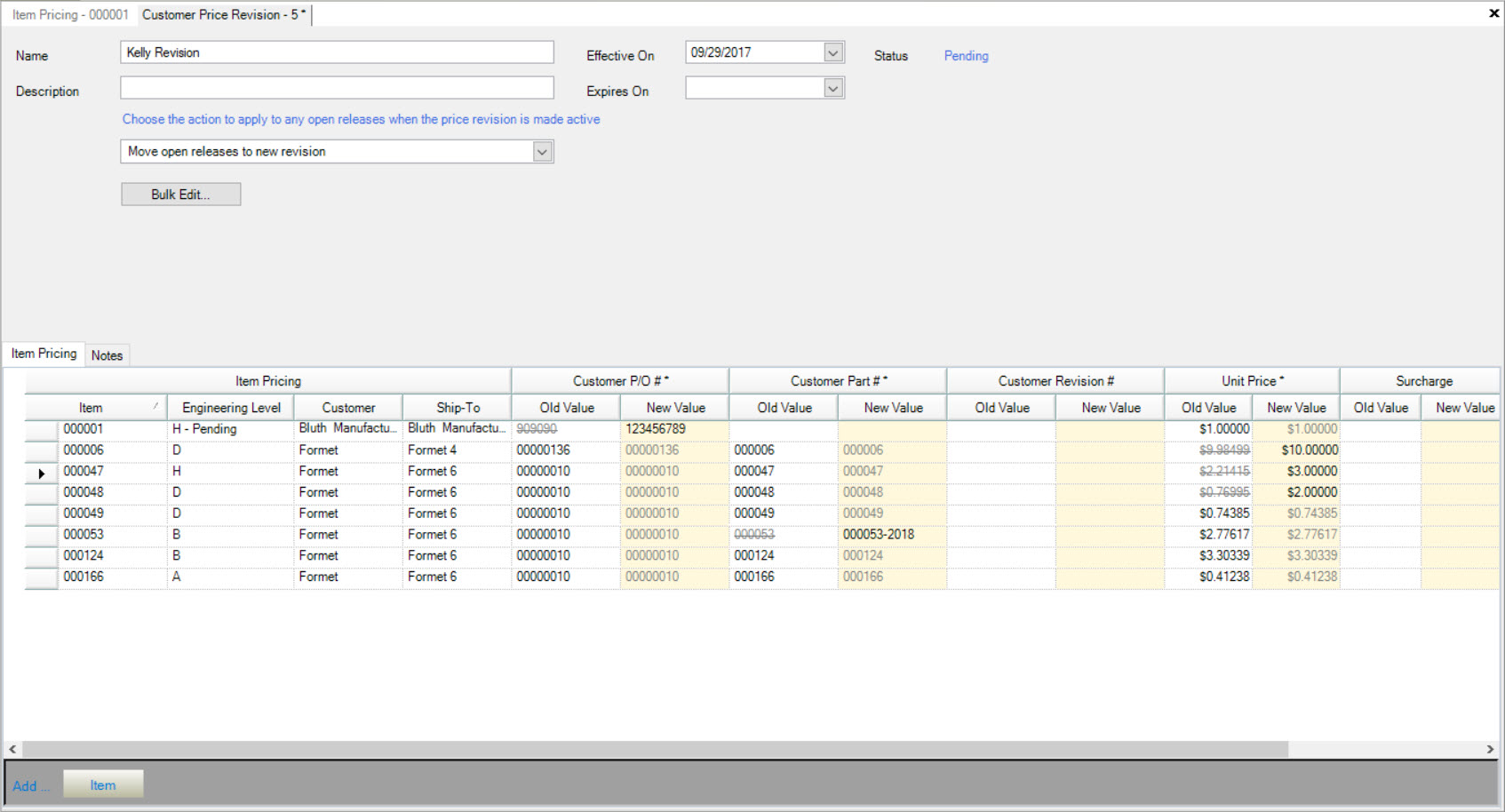This screenshot has width=1505, height=812.
Task: Open the Effective On date dropdown
Action: tap(832, 52)
